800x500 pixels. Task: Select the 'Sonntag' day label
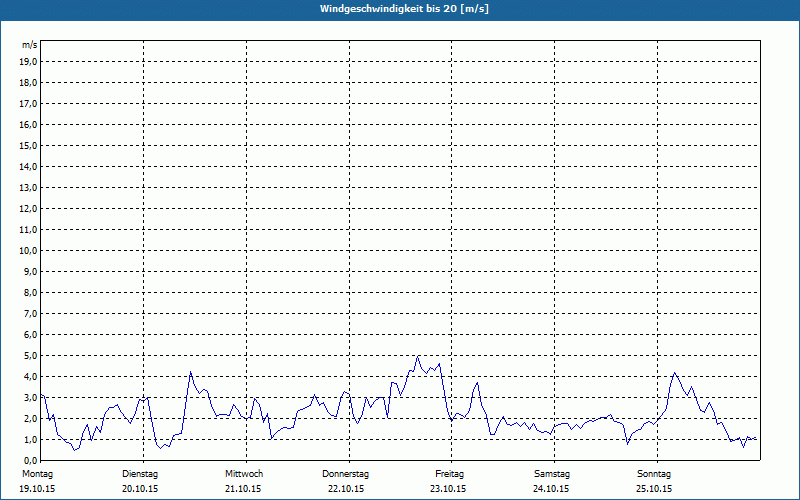(654, 474)
